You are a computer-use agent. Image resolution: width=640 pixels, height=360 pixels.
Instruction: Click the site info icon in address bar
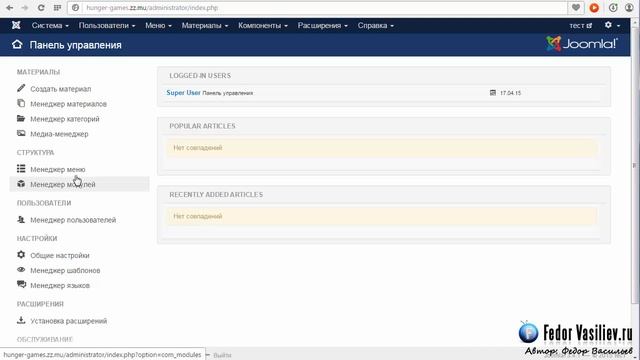tap(76, 8)
